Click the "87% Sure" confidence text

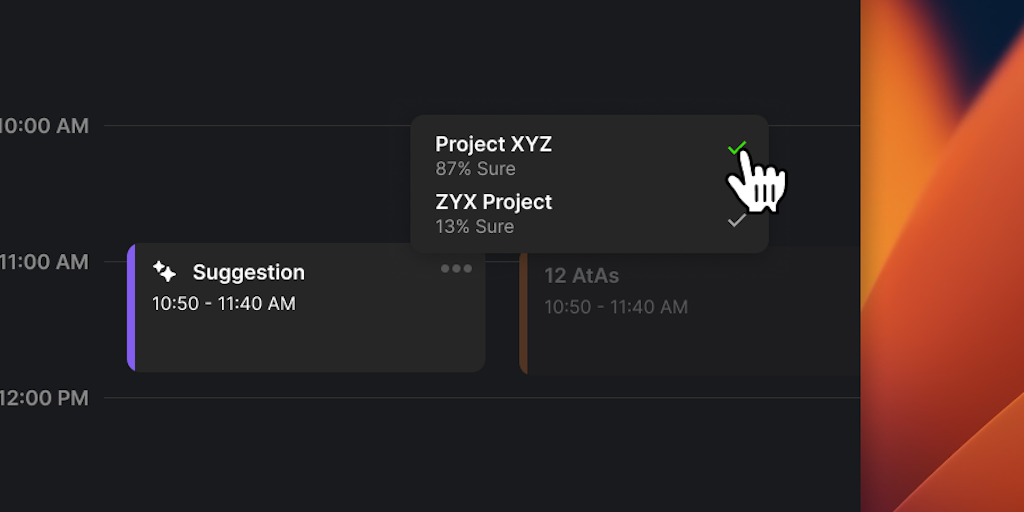tap(475, 169)
